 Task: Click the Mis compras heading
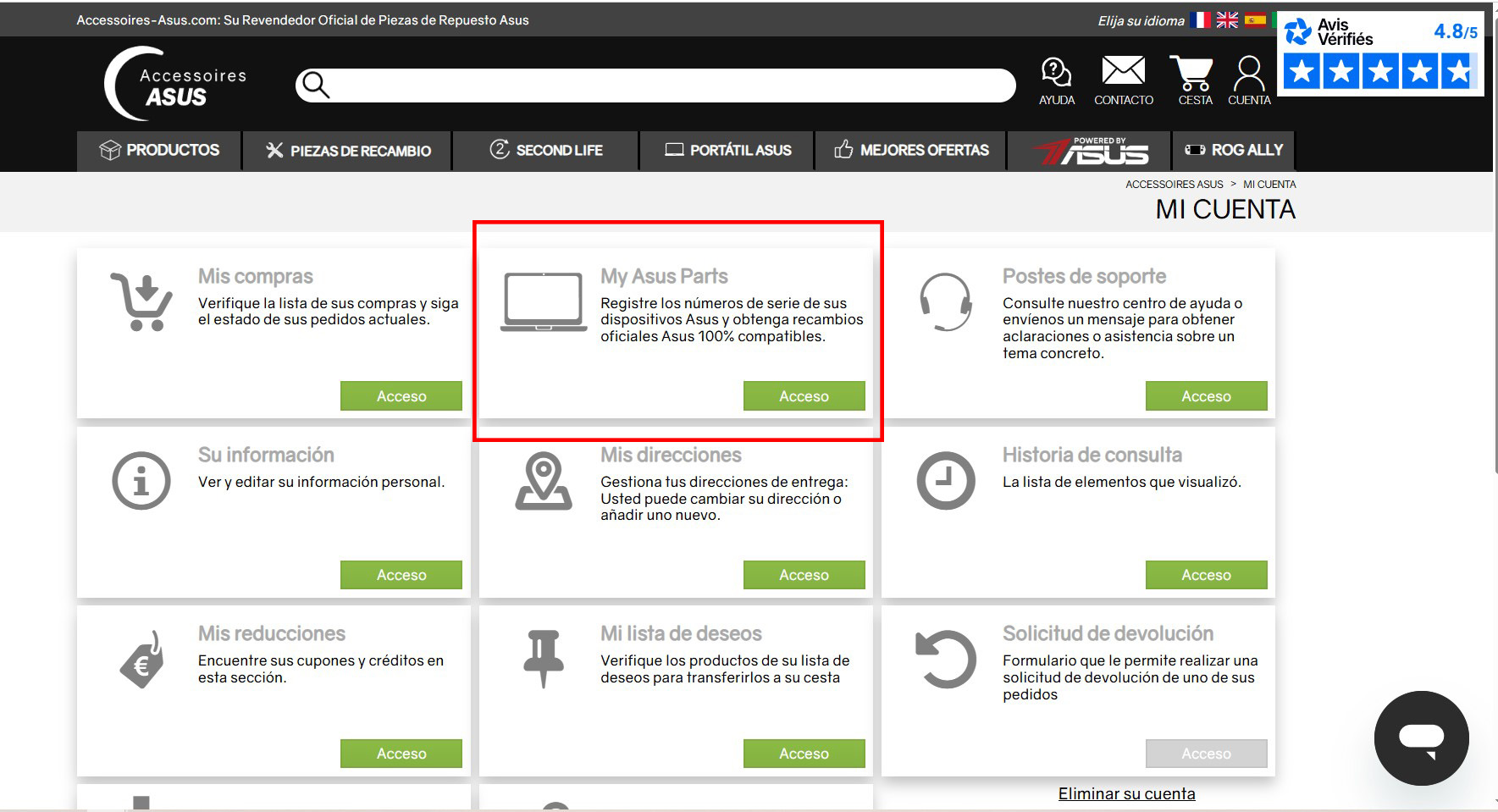point(256,276)
